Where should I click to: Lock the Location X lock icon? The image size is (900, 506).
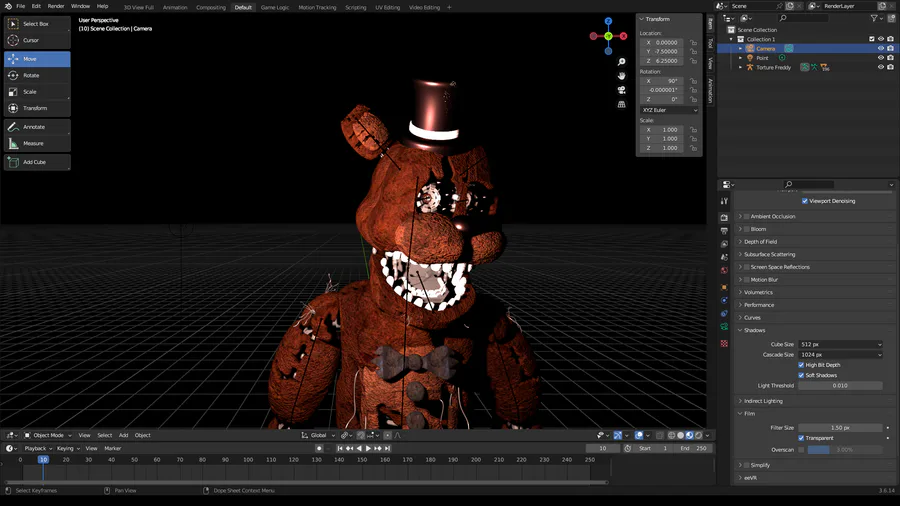click(693, 42)
